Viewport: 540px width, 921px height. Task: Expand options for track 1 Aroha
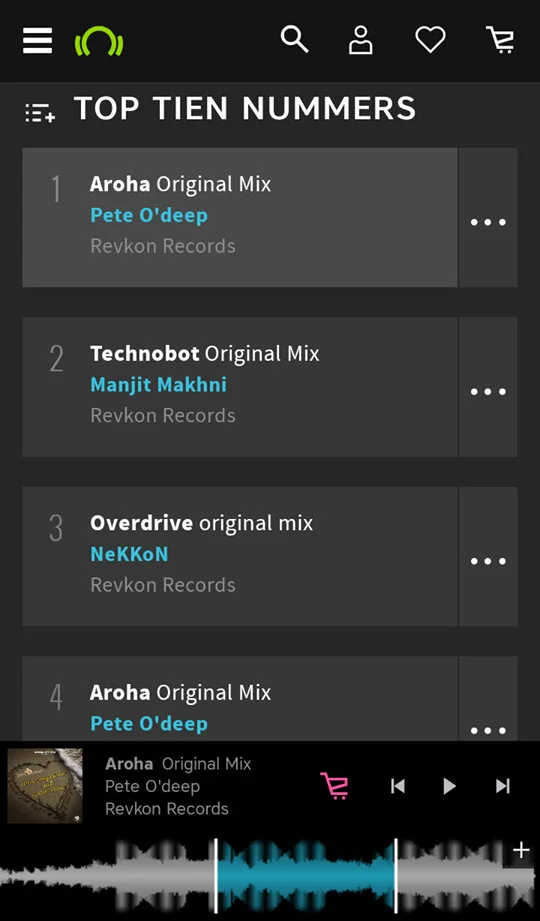click(x=488, y=223)
